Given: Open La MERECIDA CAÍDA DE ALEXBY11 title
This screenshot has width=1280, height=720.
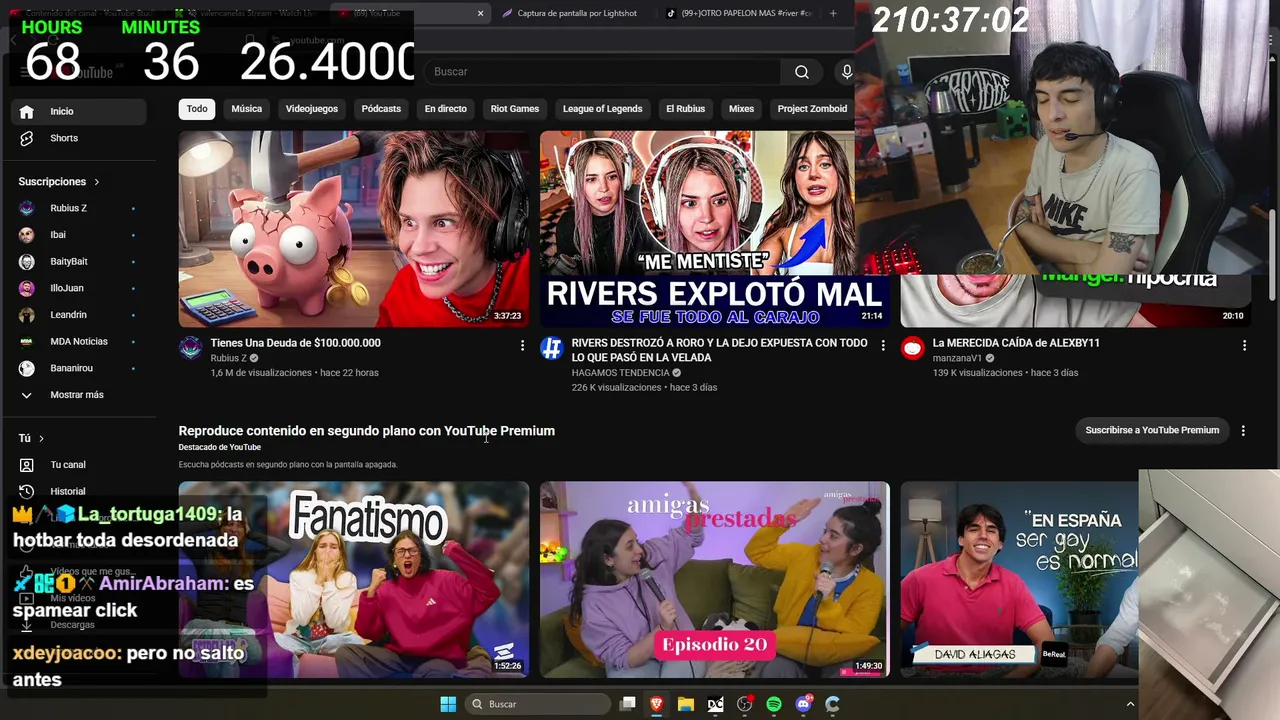Looking at the screenshot, I should click(x=1016, y=343).
